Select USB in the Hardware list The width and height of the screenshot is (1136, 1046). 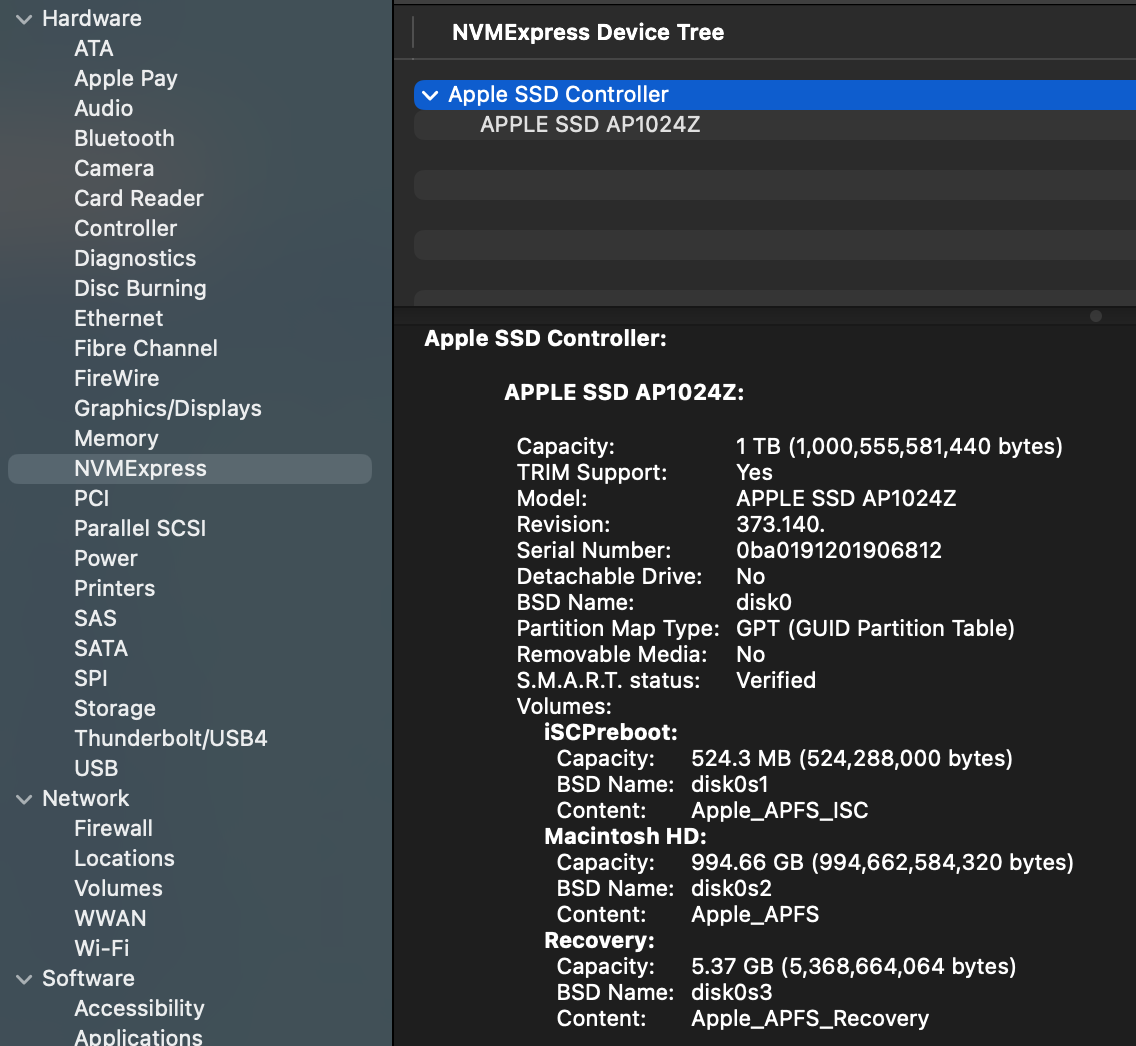(x=96, y=769)
